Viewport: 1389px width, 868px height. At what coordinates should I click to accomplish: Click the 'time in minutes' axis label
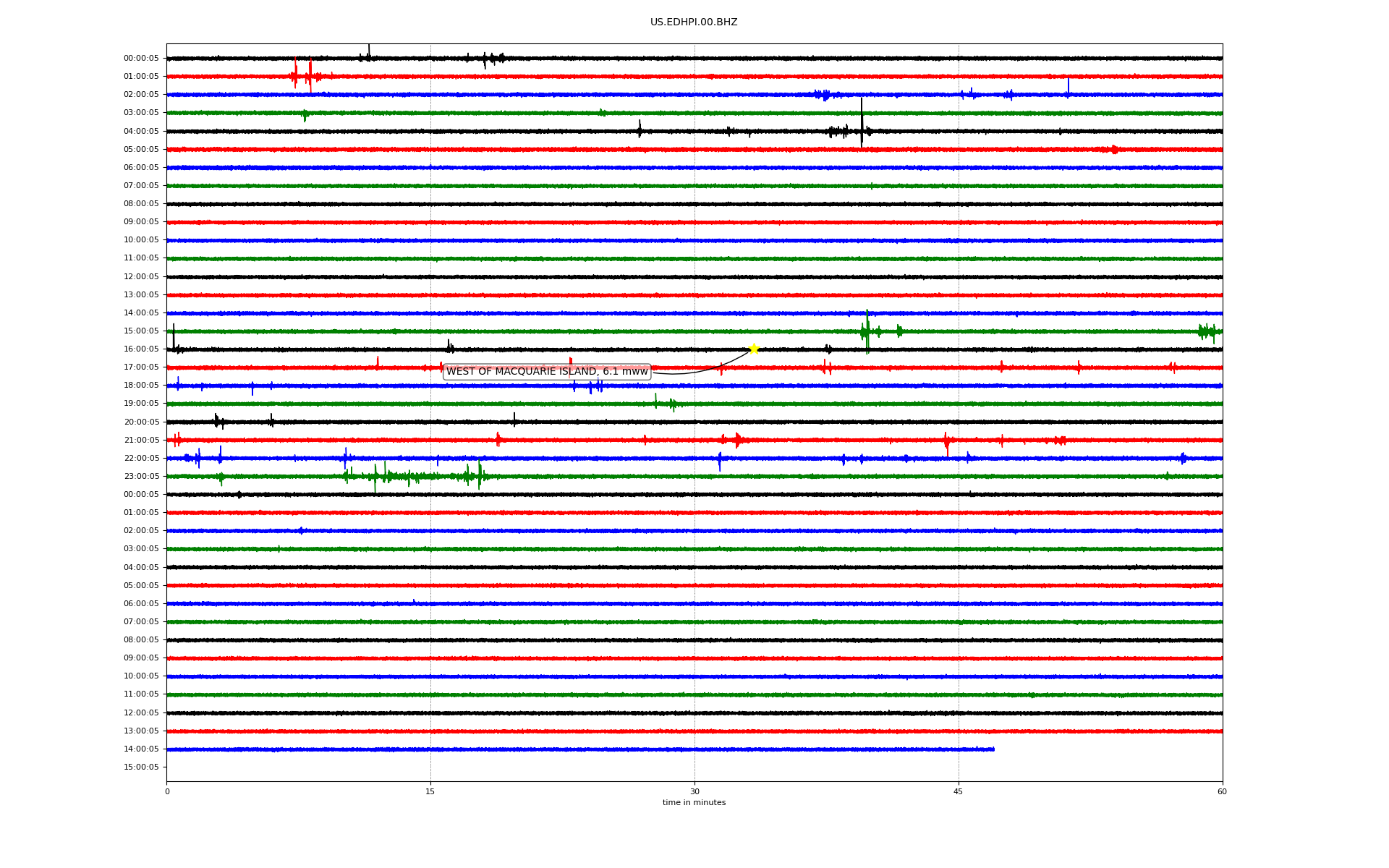[694, 803]
